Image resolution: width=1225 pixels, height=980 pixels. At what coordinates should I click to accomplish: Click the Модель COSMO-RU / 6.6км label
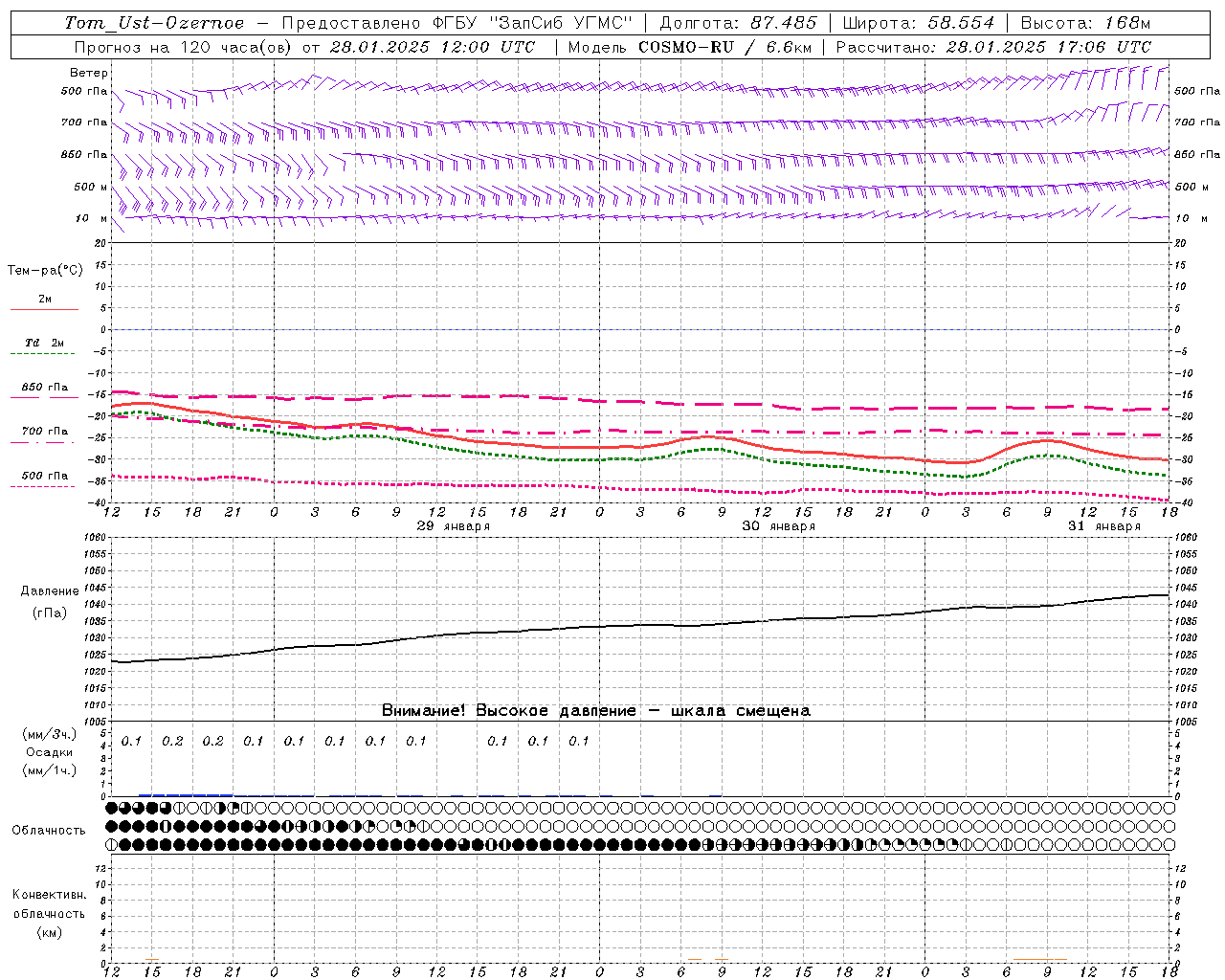[689, 47]
